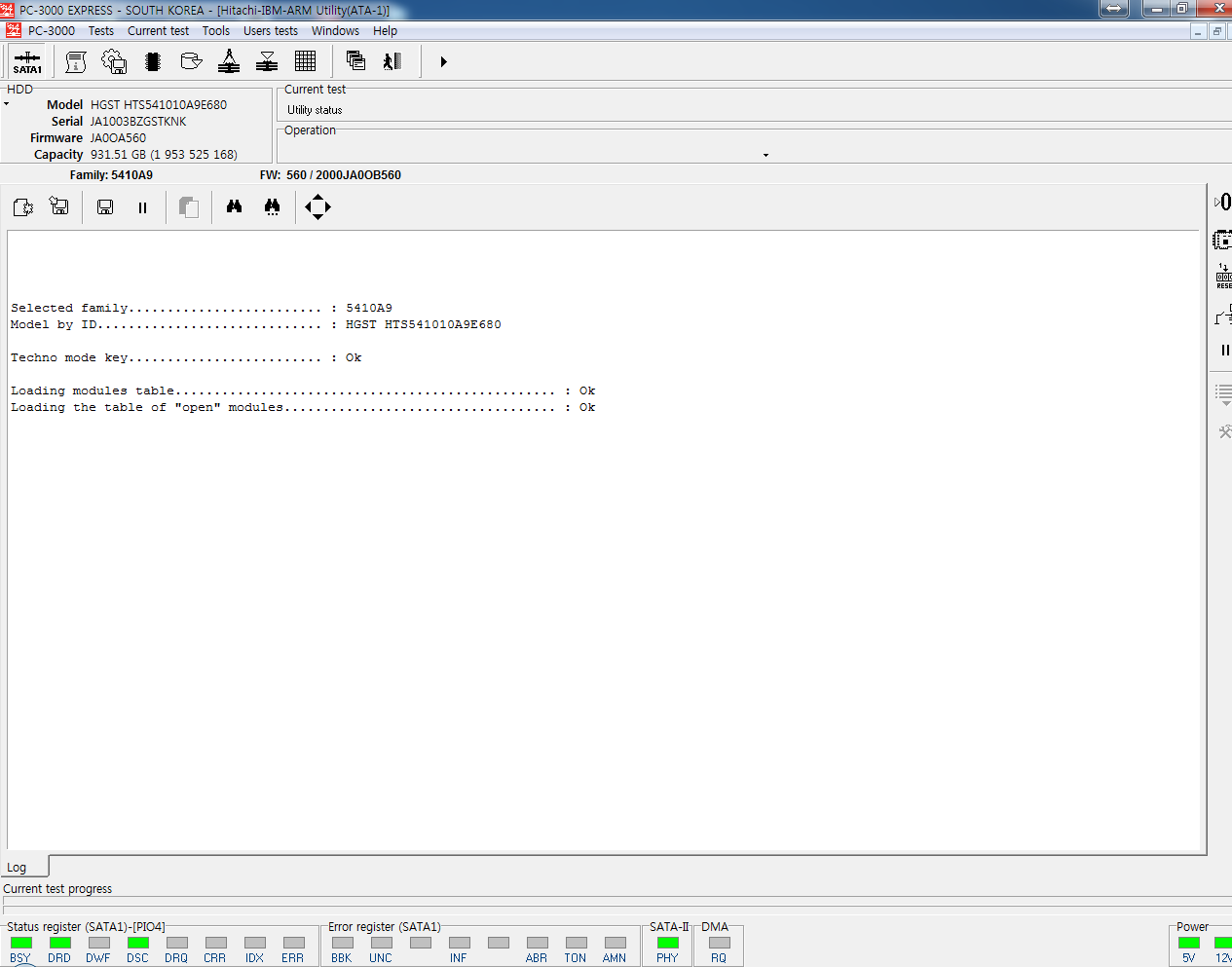
Task: Open the PC-3000 menu
Action: [51, 31]
